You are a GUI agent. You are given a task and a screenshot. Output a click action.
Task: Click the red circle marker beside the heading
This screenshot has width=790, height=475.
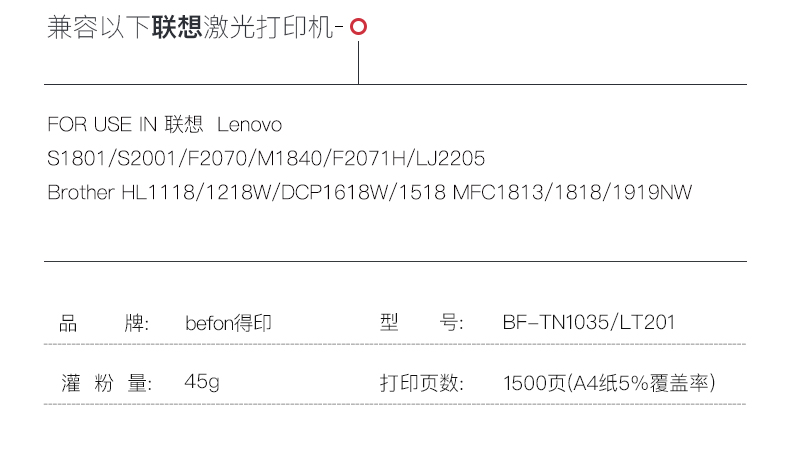pyautogui.click(x=359, y=28)
